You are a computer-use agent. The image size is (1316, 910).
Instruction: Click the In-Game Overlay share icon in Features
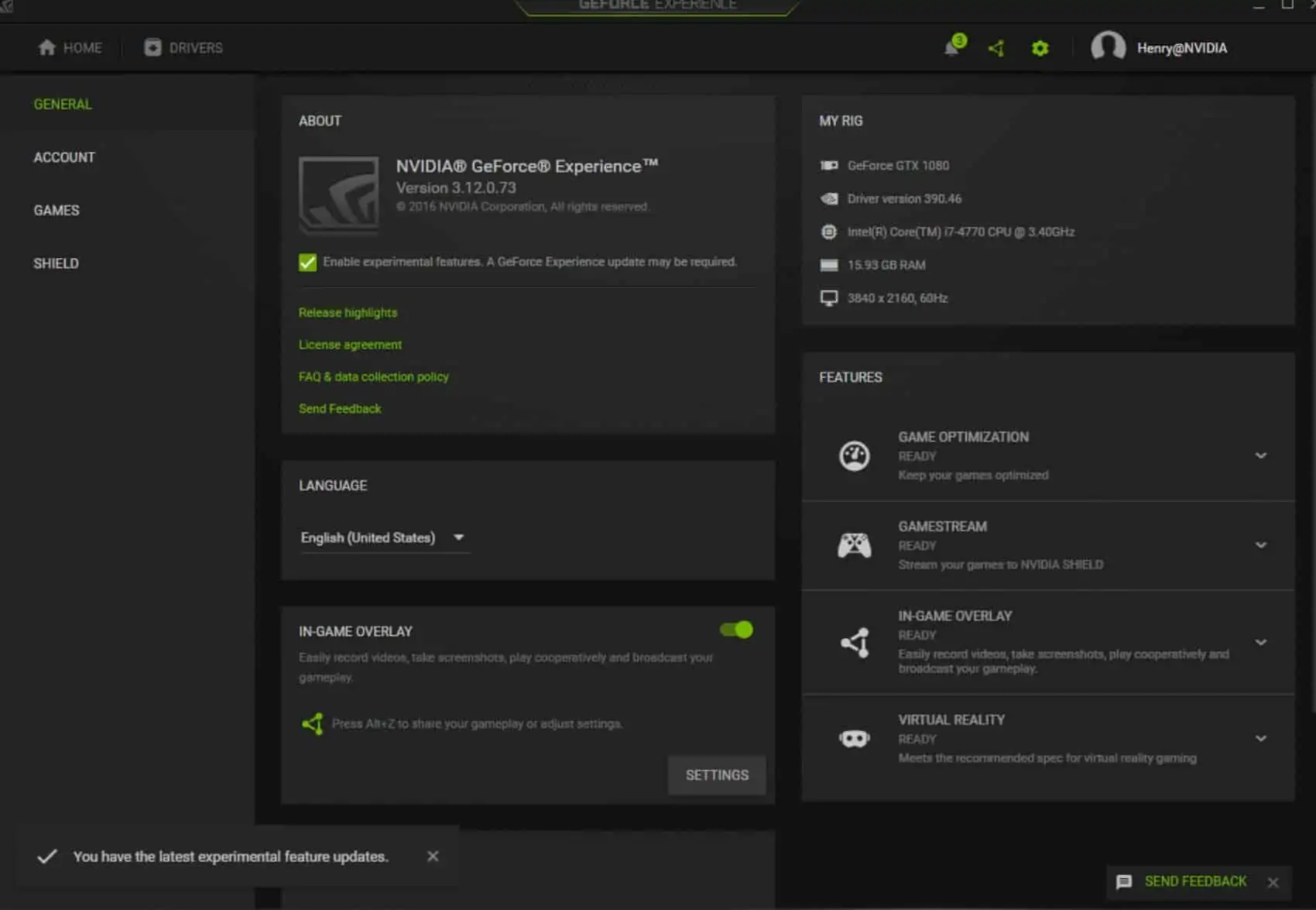(854, 642)
